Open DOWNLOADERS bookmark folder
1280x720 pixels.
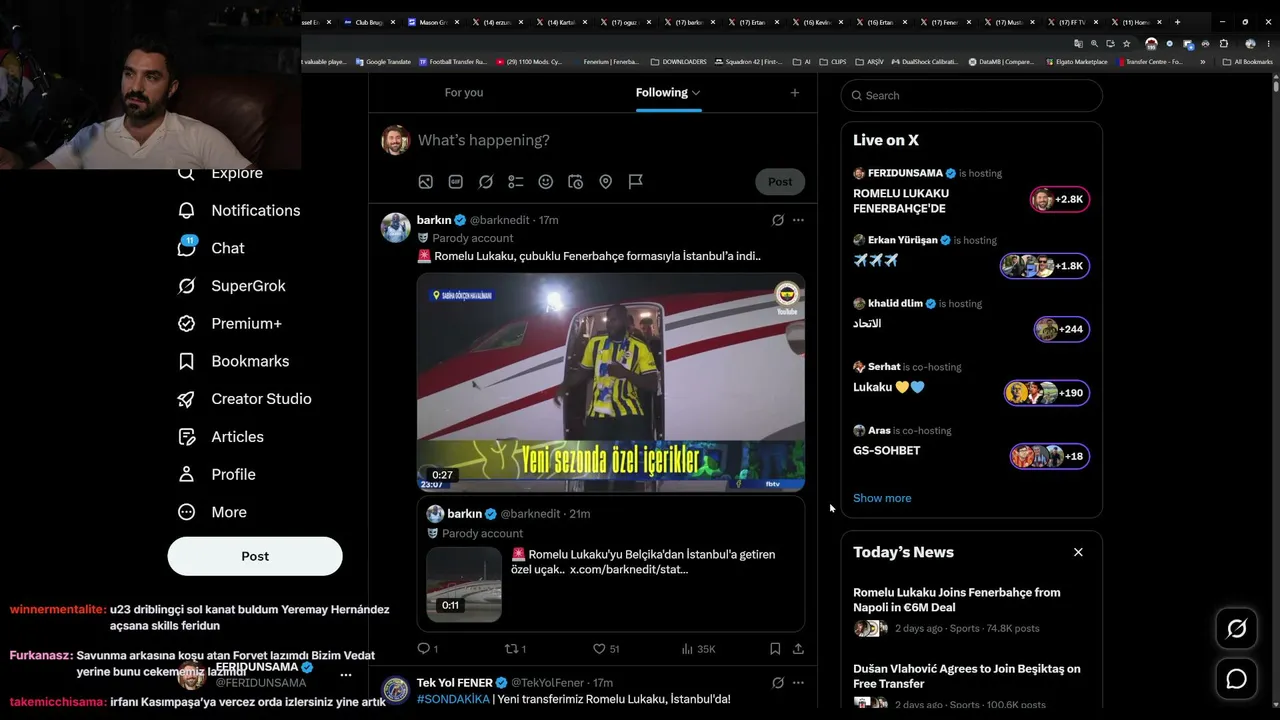point(679,62)
